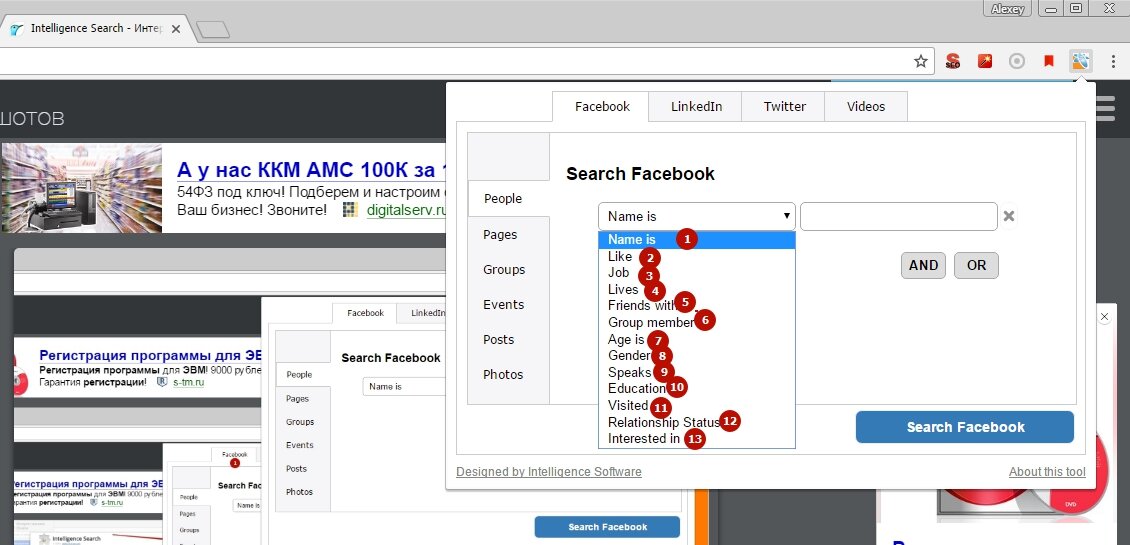Select the People search category

coord(508,199)
